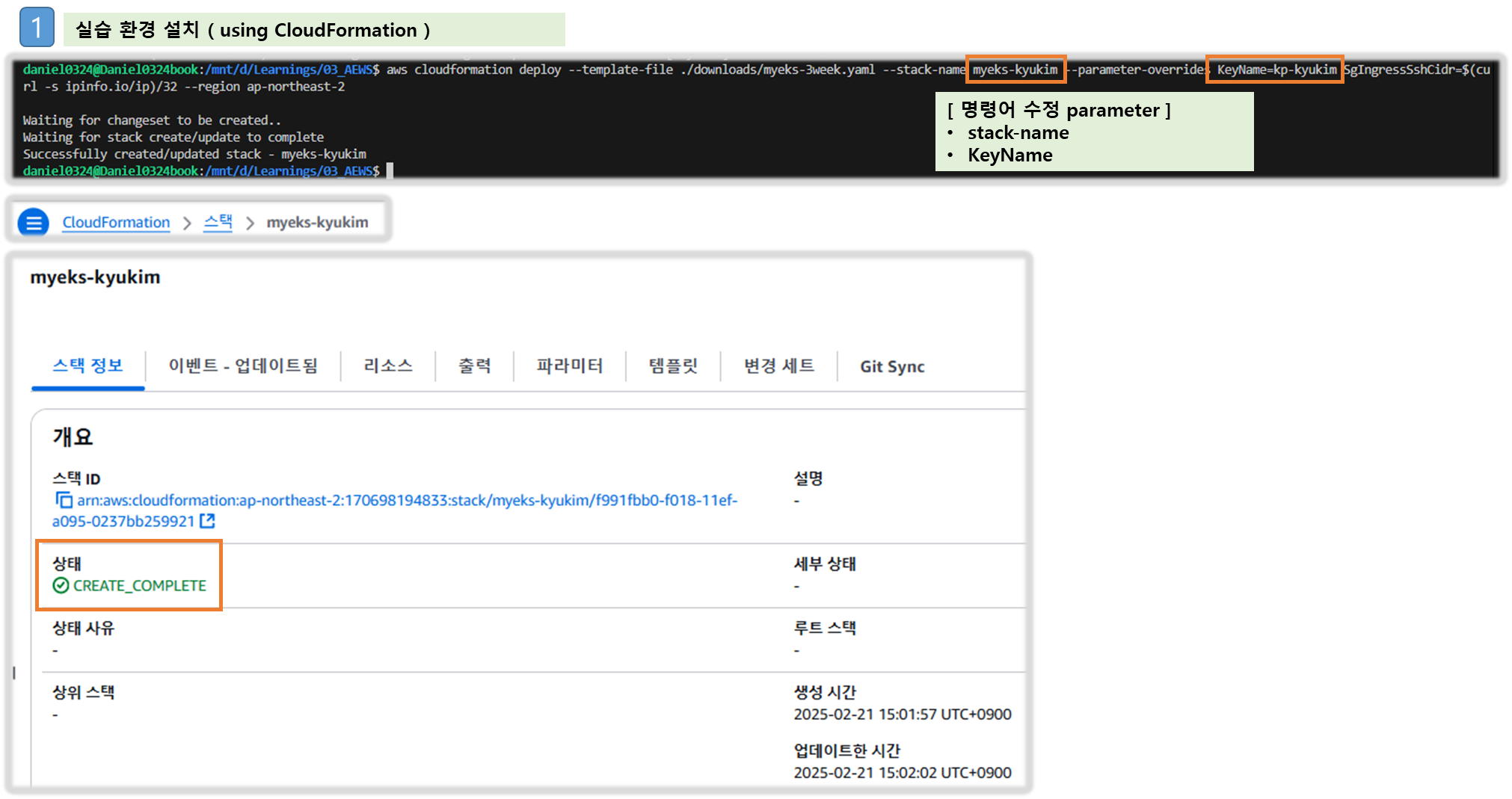This screenshot has width=1512, height=799.
Task: Click the terminal cursor at last prompt
Action: (390, 171)
